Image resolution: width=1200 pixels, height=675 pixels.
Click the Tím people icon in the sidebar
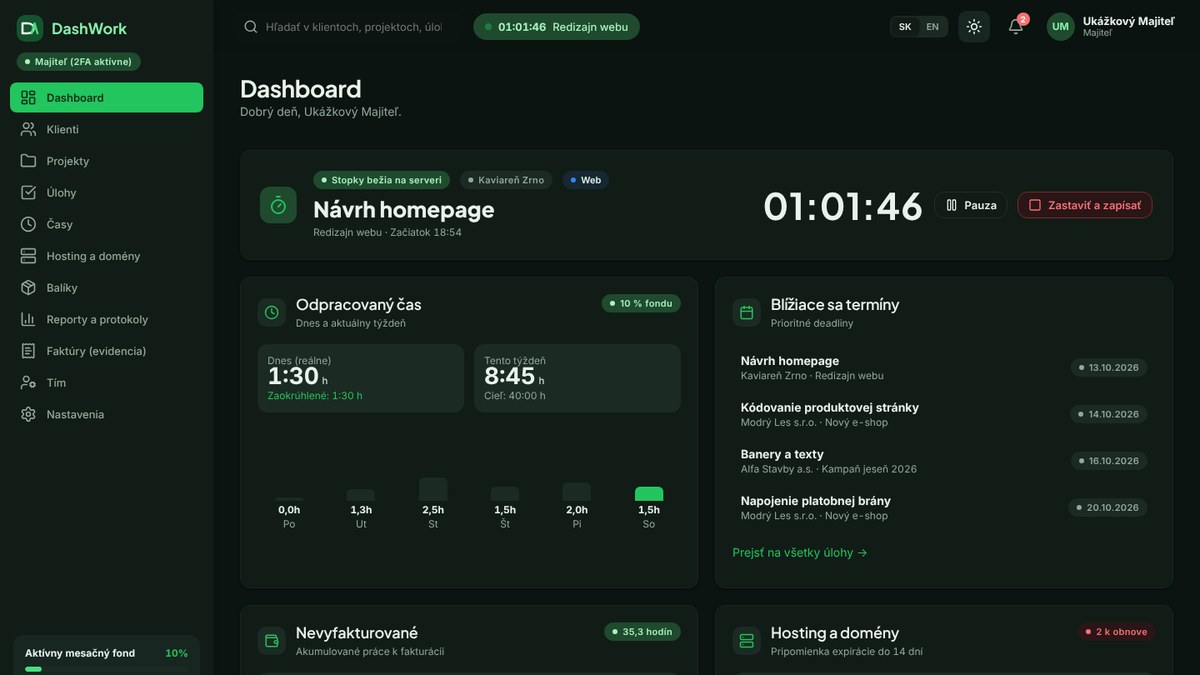tap(28, 383)
